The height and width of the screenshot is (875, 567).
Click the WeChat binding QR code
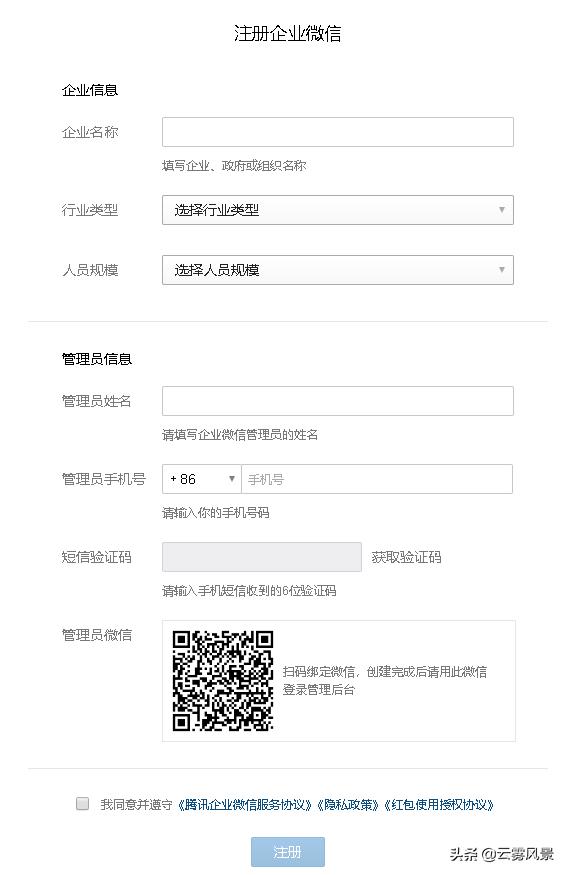coord(223,680)
